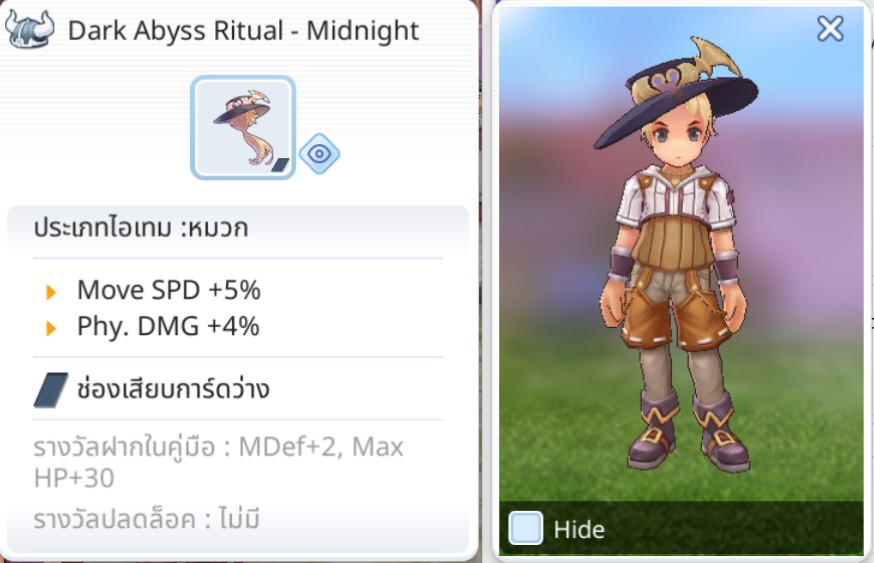874x563 pixels.
Task: Click the ประเภทไอเทม :หมวก item type header
Action: click(141, 228)
